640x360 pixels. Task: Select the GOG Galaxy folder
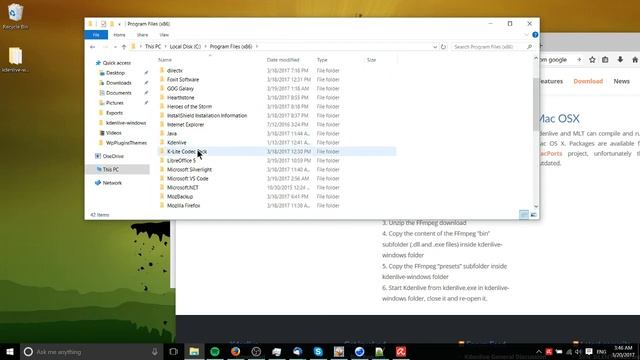click(x=180, y=89)
